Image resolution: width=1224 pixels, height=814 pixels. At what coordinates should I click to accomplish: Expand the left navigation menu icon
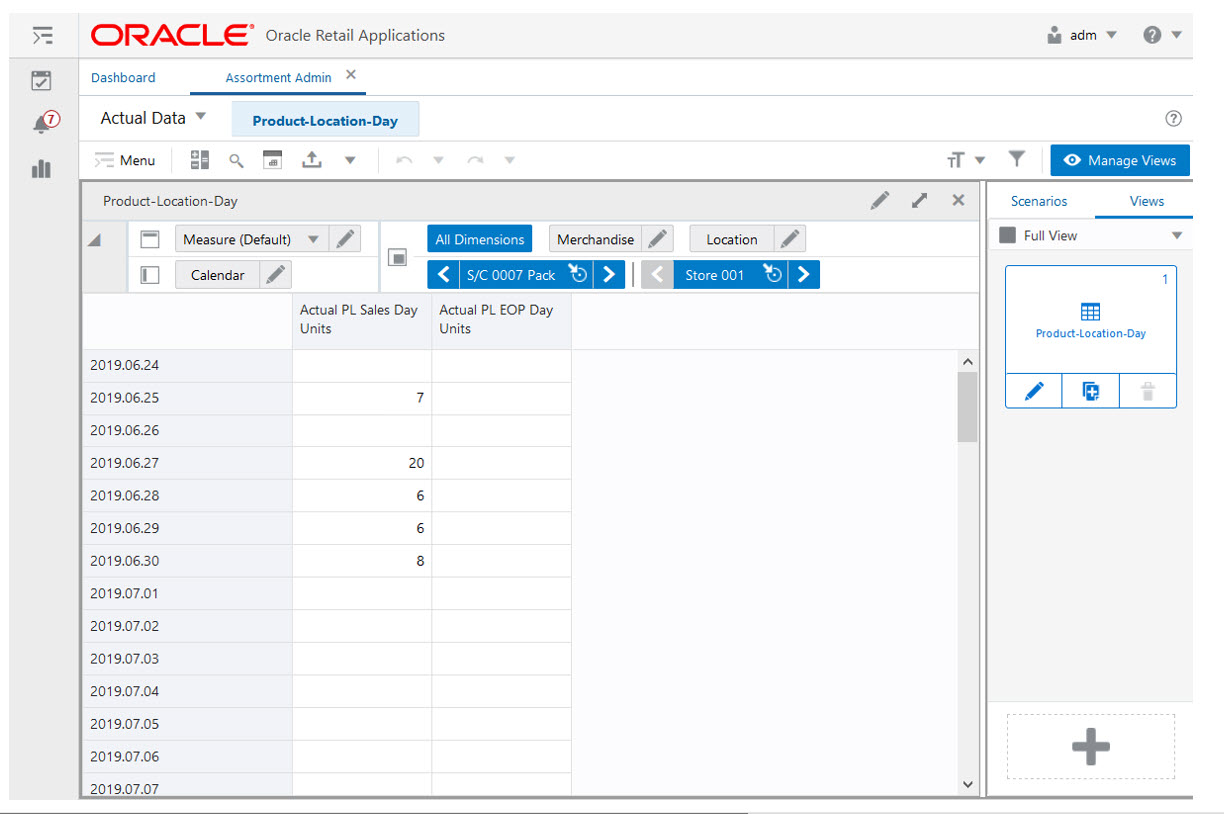point(41,36)
